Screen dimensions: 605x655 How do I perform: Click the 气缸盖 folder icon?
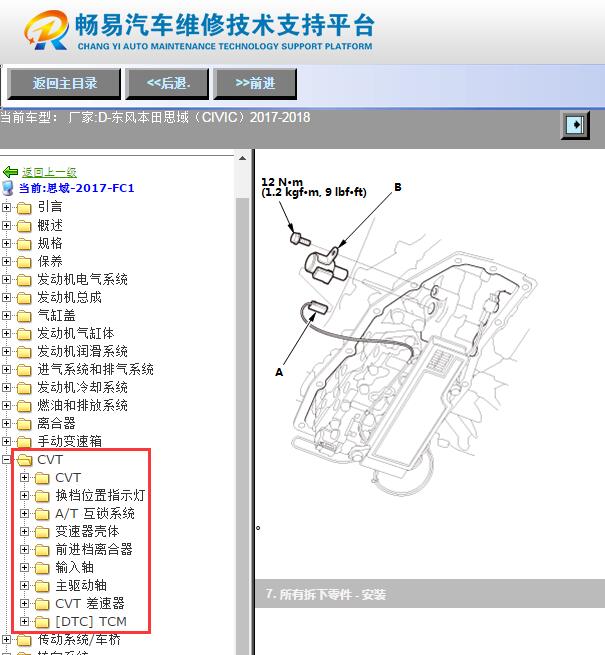tap(24, 315)
